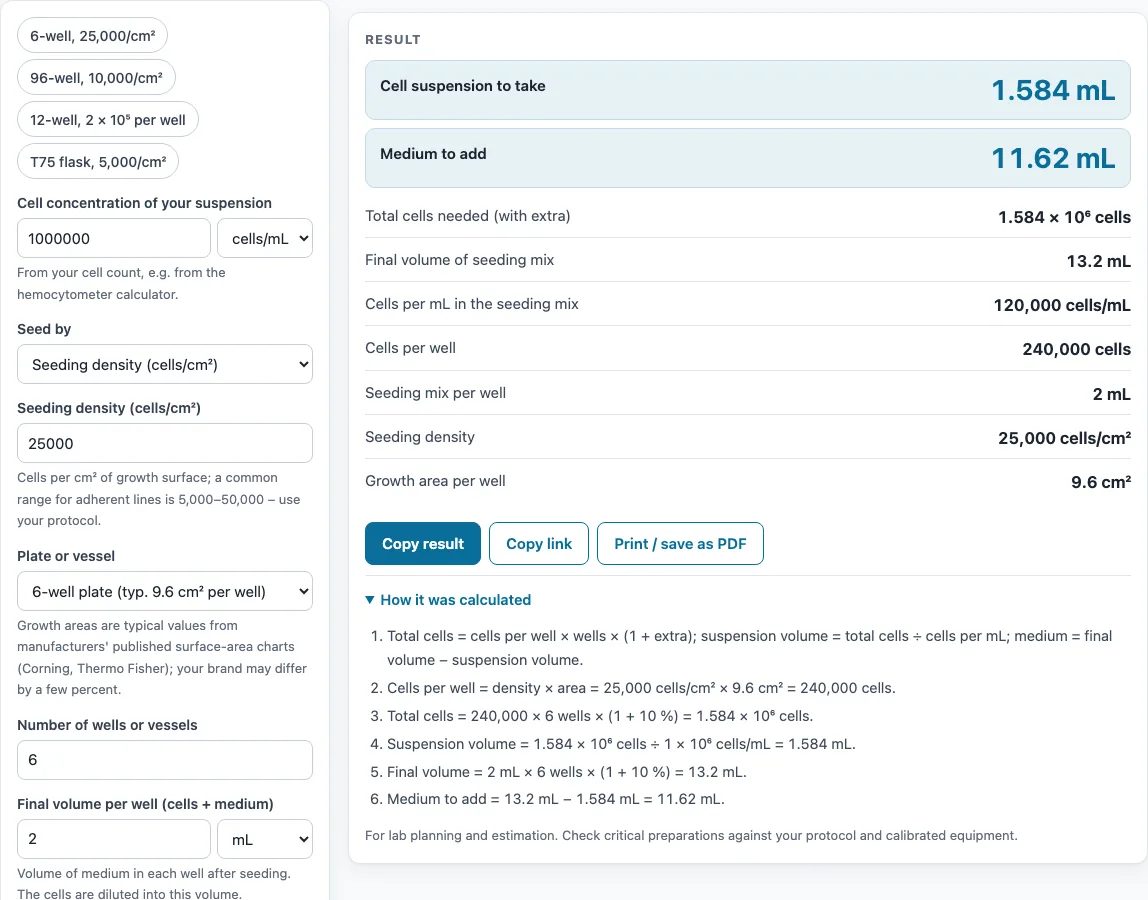The width and height of the screenshot is (1148, 900).
Task: Open the cells/mL concentration unit dropdown
Action: (265, 239)
